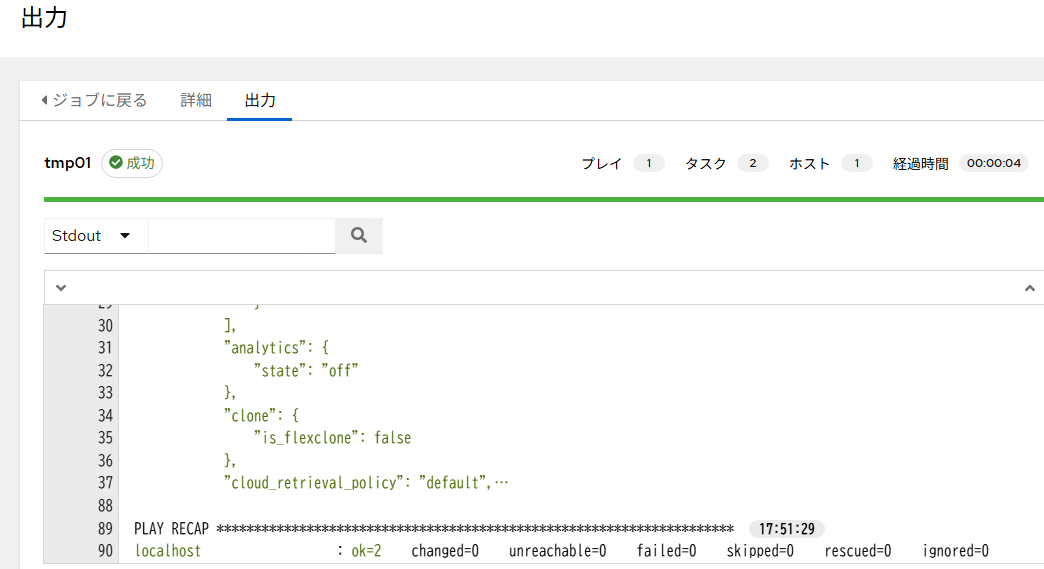This screenshot has width=1044, height=569.
Task: Collapse output with the up chevron
Action: pos(1029,288)
